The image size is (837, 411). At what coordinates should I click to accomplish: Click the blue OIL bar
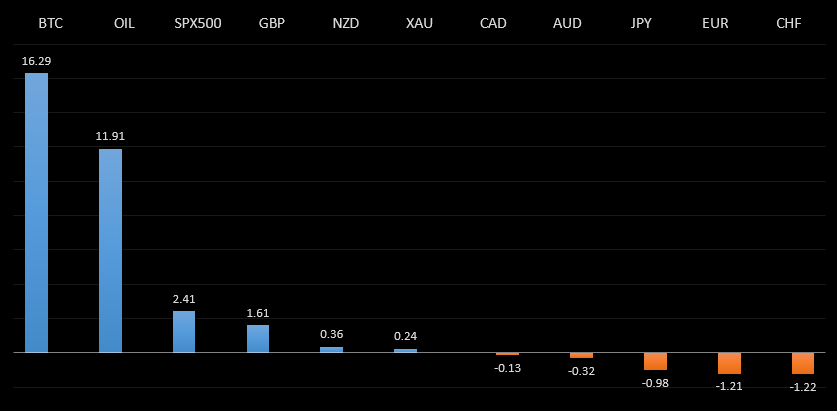click(110, 250)
